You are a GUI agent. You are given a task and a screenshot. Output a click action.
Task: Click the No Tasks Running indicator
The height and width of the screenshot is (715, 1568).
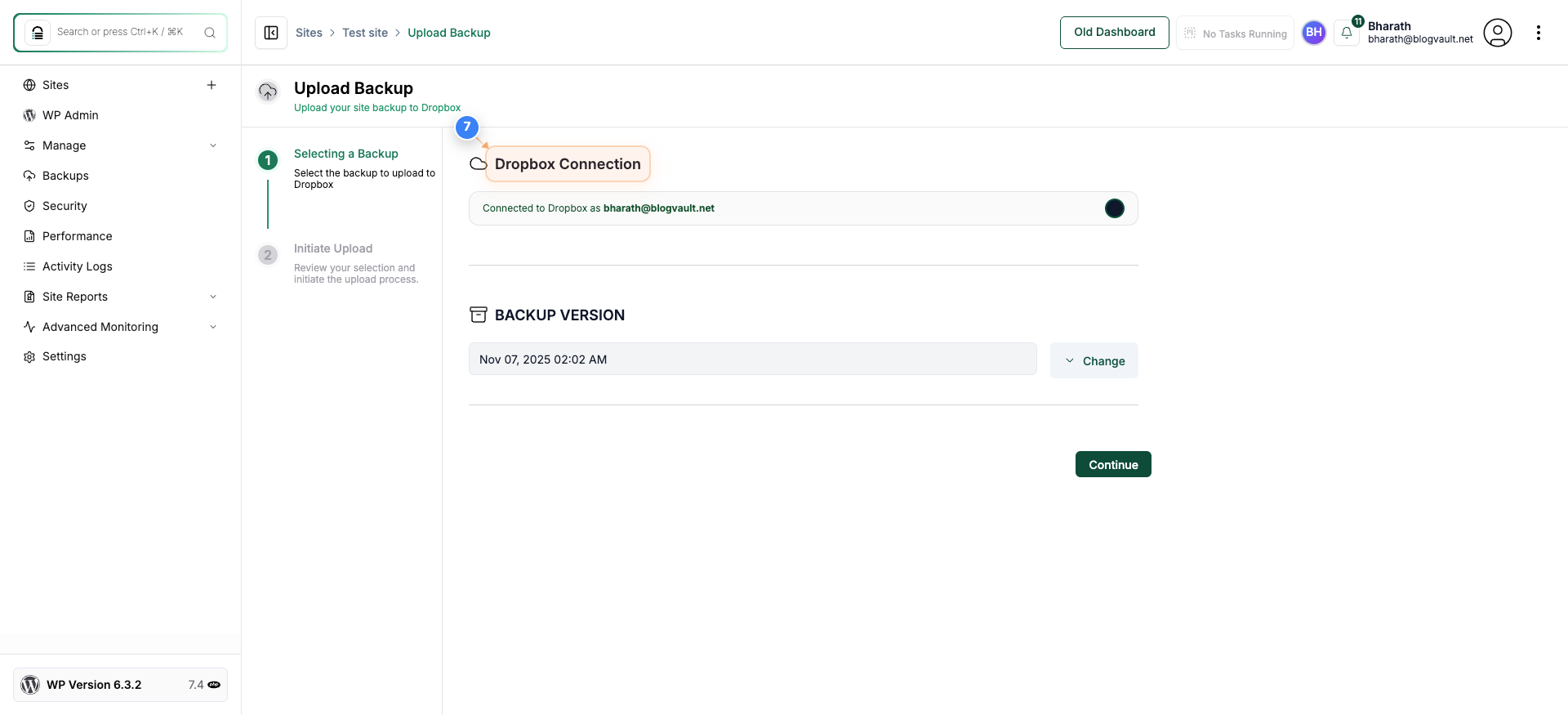coord(1235,33)
